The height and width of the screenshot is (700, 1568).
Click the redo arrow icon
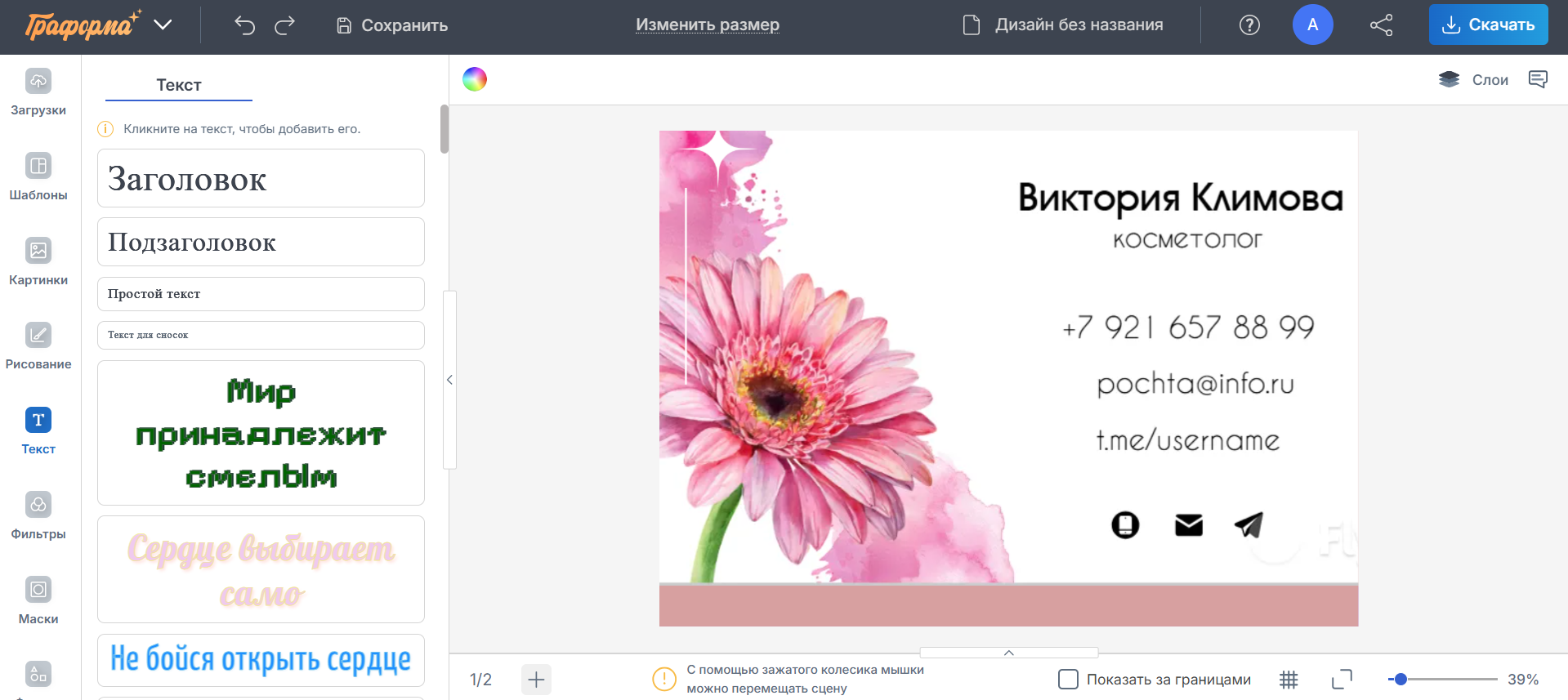pyautogui.click(x=284, y=25)
